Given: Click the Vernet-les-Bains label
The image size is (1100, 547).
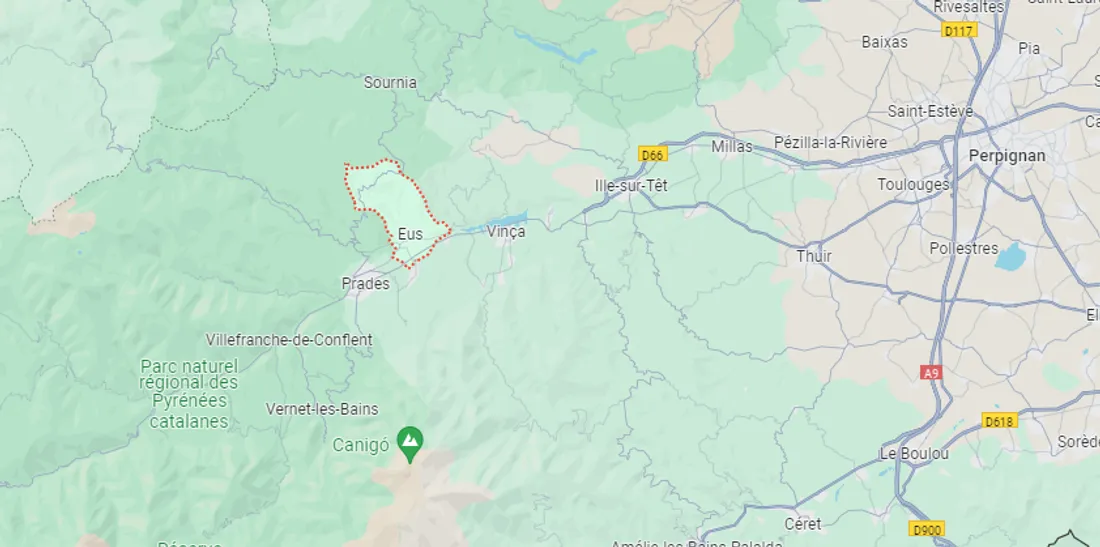Looking at the screenshot, I should pos(322,409).
